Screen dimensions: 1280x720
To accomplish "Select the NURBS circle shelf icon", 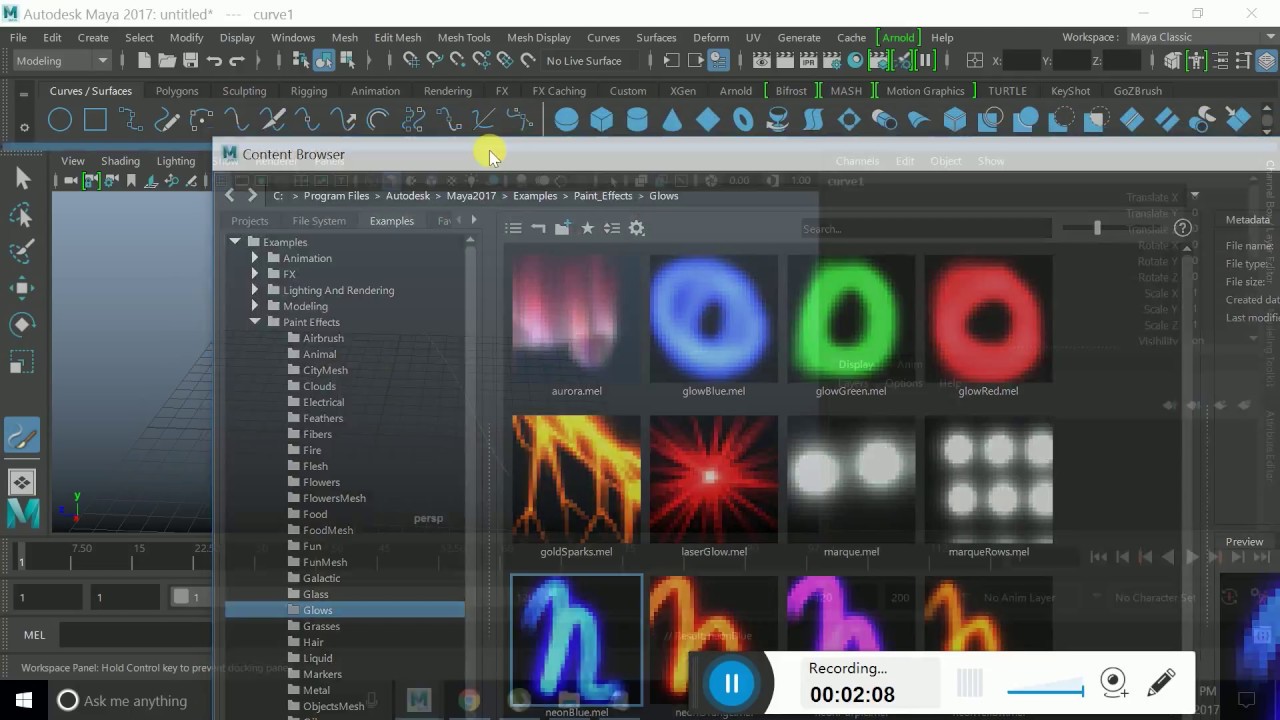I will [x=60, y=121].
